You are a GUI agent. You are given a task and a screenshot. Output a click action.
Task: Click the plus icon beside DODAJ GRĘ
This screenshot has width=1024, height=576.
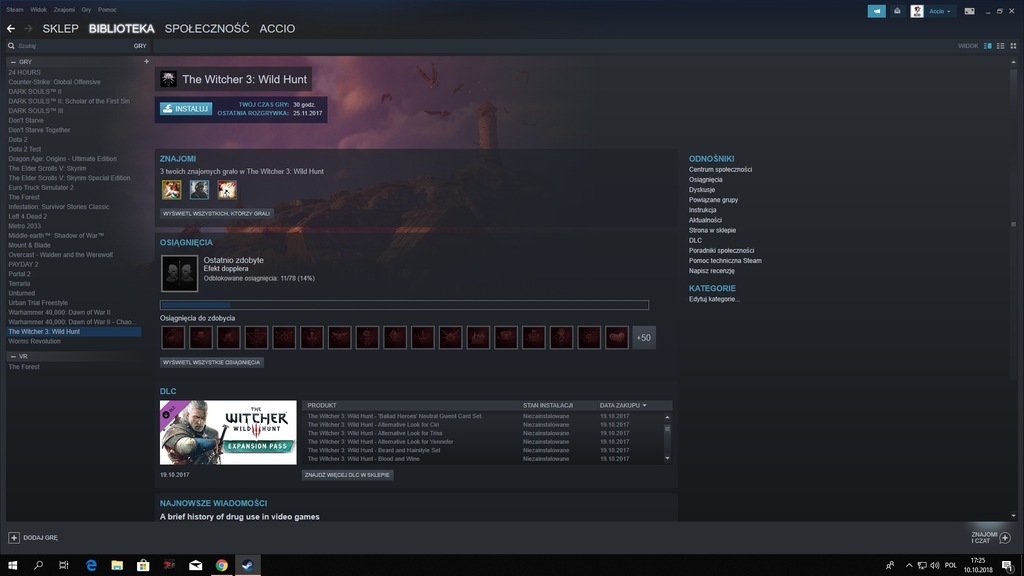pyautogui.click(x=14, y=537)
